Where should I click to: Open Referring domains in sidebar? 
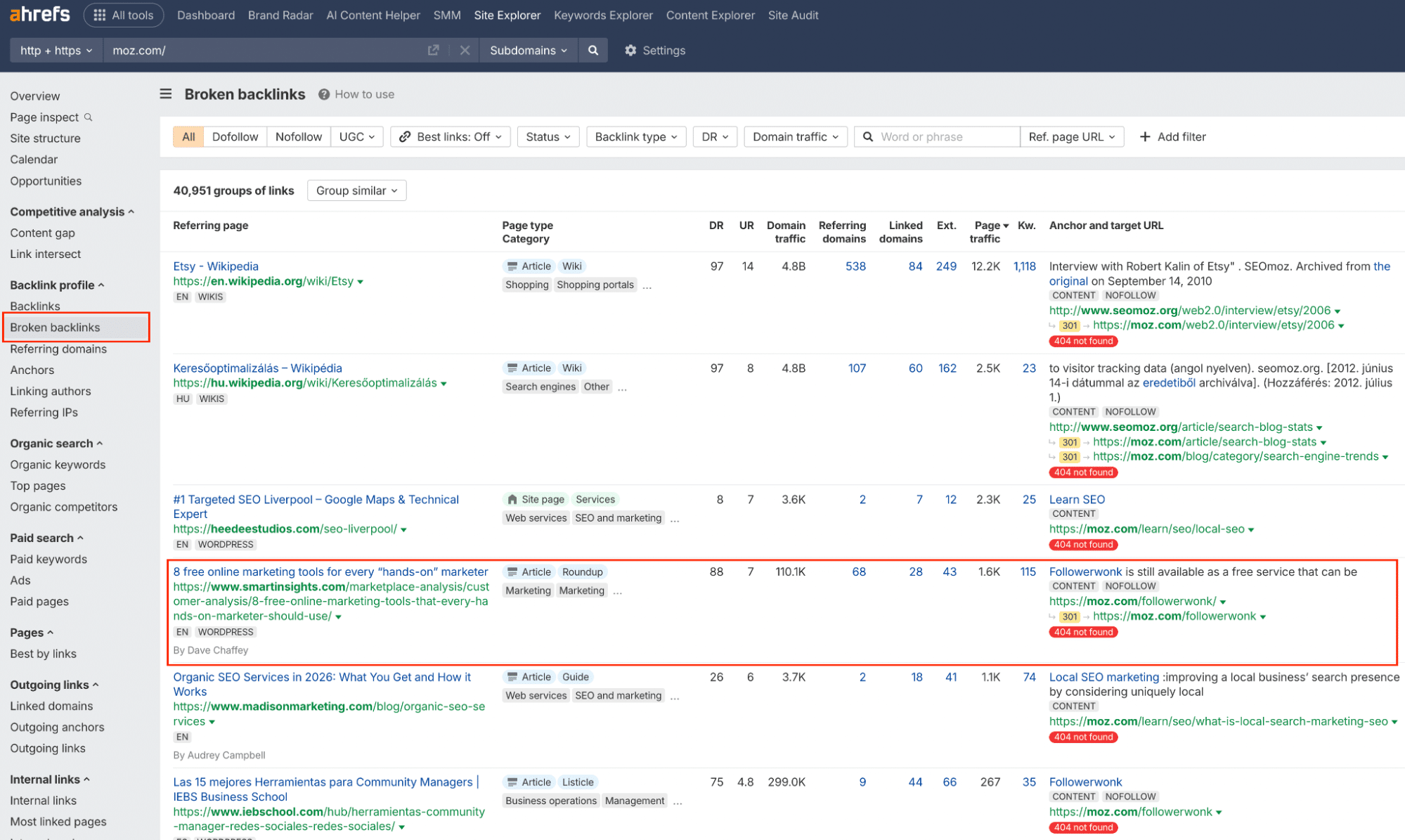click(58, 349)
